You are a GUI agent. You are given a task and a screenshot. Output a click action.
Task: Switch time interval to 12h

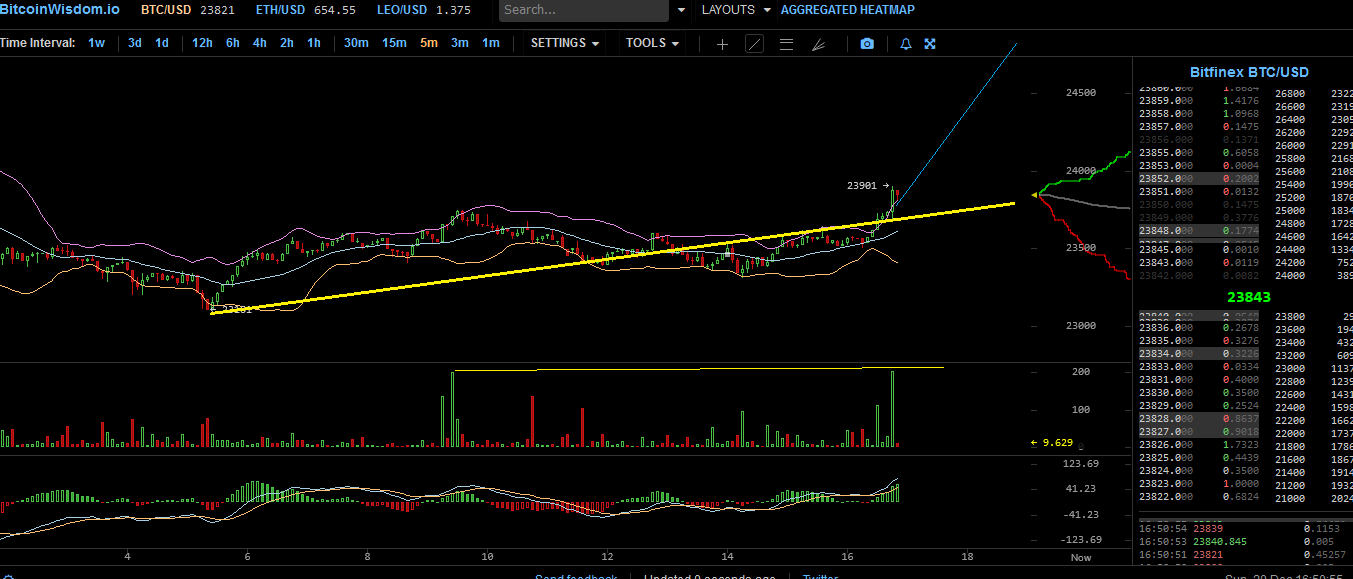[202, 43]
